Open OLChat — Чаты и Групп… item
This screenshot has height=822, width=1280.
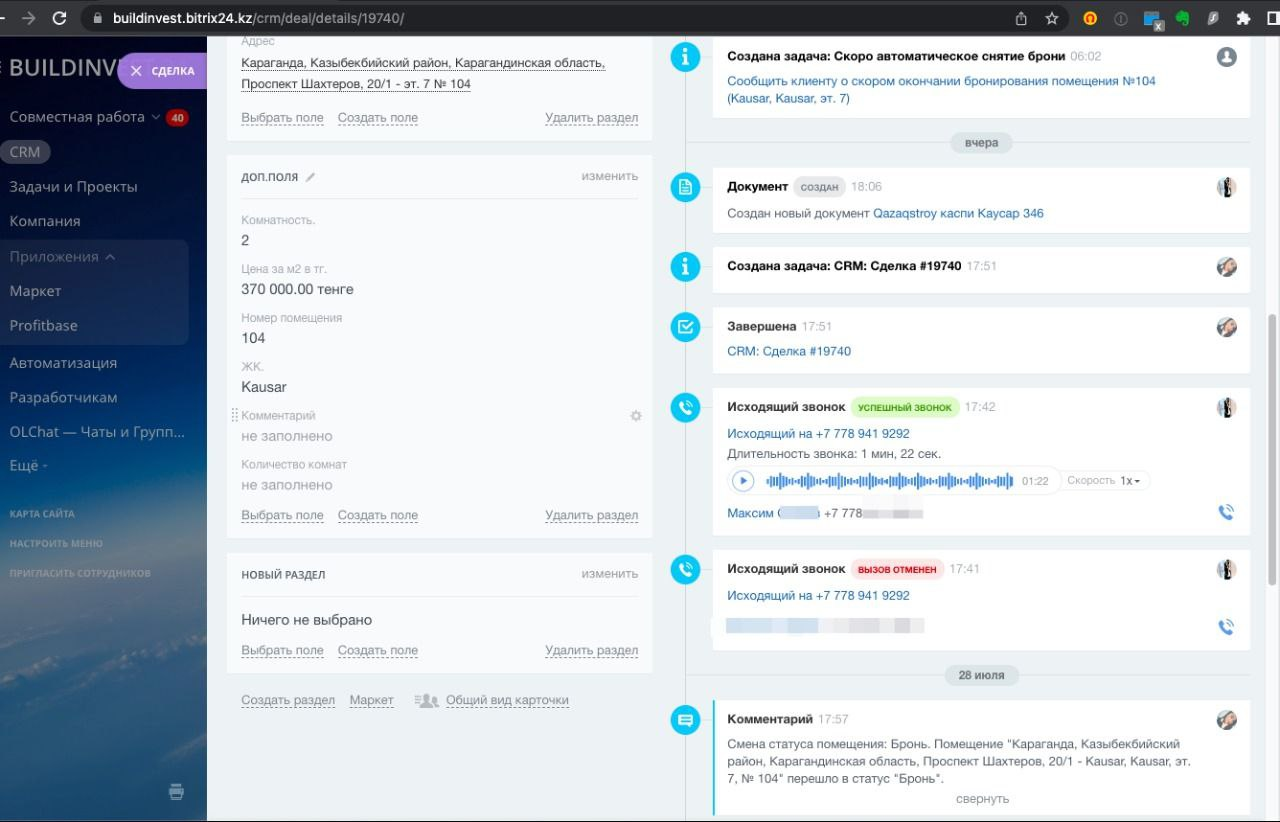(x=97, y=432)
